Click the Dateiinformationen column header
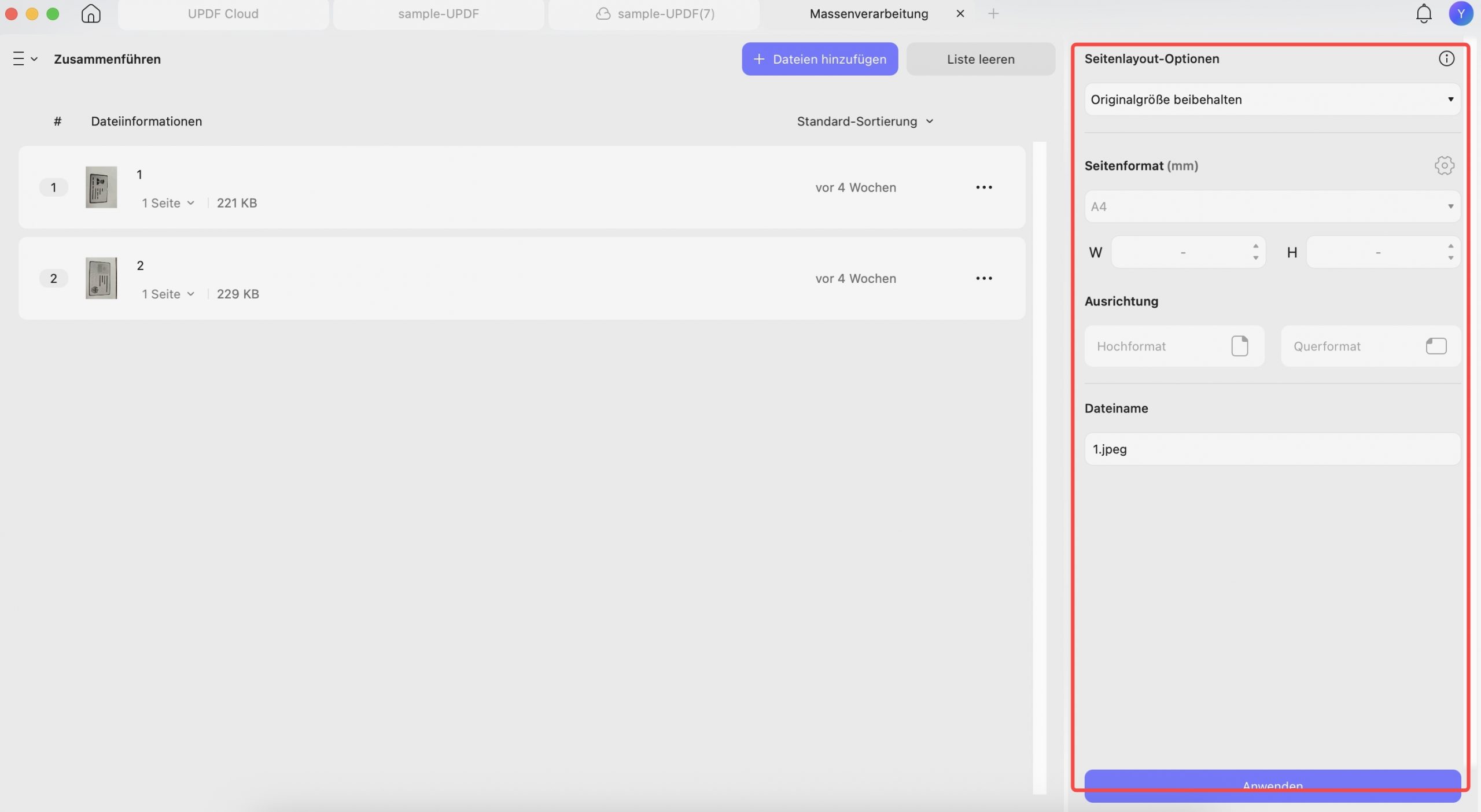The height and width of the screenshot is (812, 1481). 146,121
